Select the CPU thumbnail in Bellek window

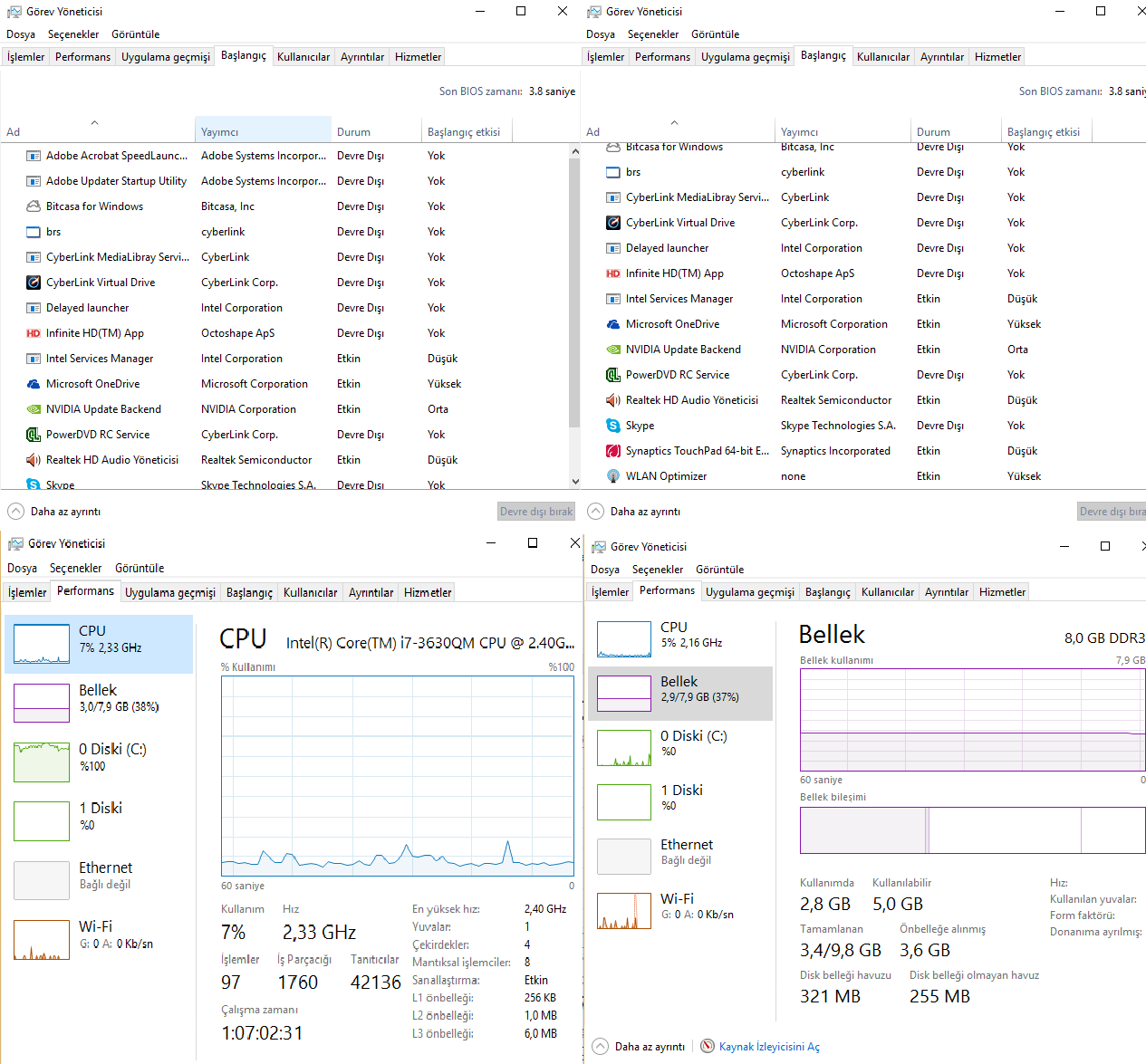[x=624, y=639]
